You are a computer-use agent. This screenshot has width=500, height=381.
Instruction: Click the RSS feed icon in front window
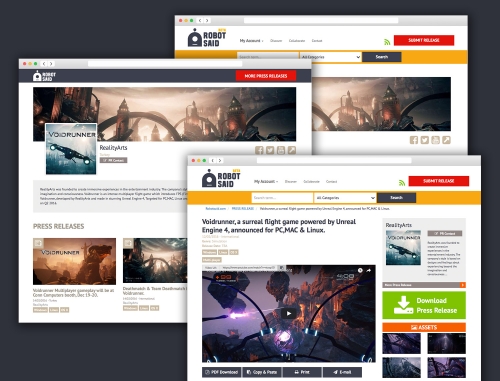[402, 183]
